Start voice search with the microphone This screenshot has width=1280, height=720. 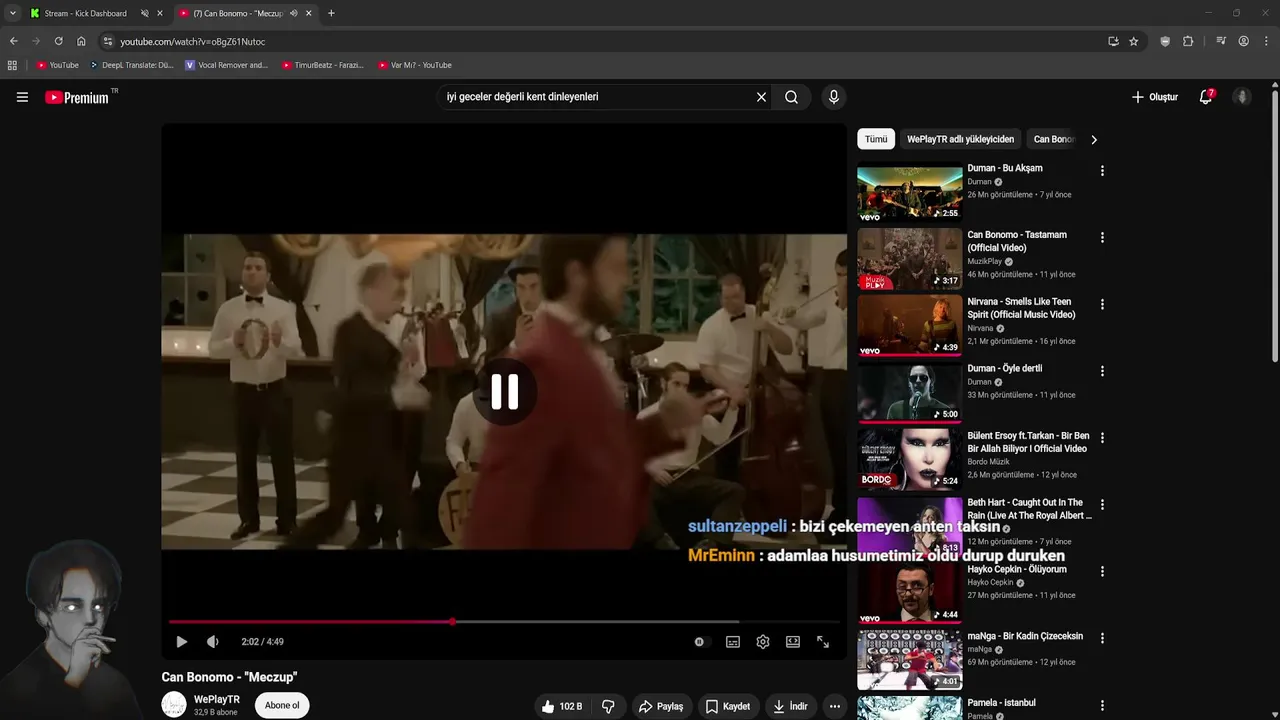pyautogui.click(x=834, y=97)
